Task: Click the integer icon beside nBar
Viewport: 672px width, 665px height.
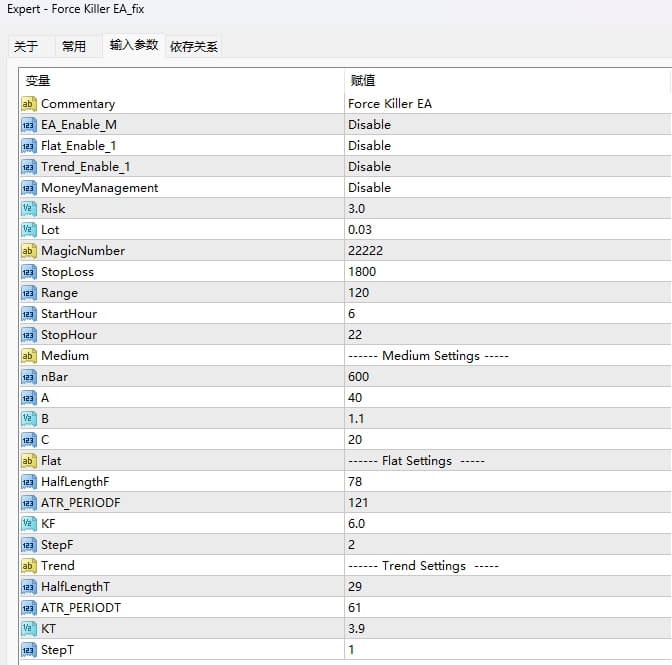Action: (x=28, y=377)
